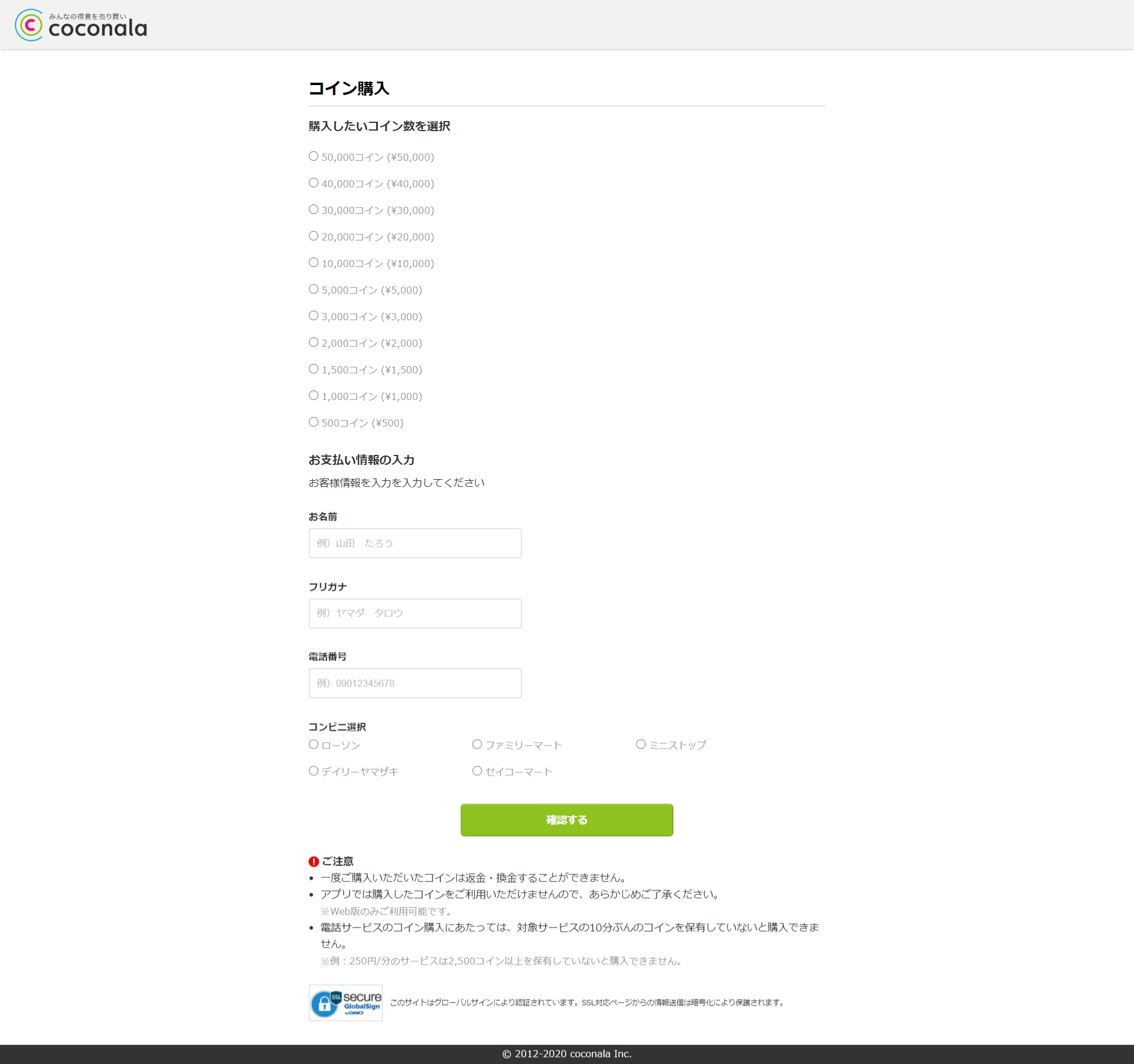Select the 3,000 coin radio button
The image size is (1134, 1064).
point(314,316)
